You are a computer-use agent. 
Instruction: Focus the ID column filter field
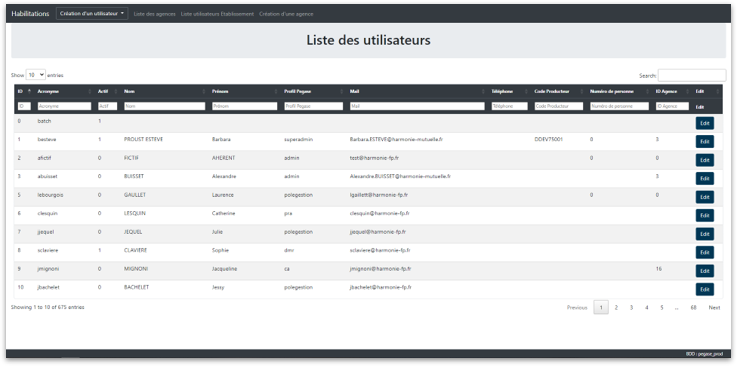pos(24,107)
